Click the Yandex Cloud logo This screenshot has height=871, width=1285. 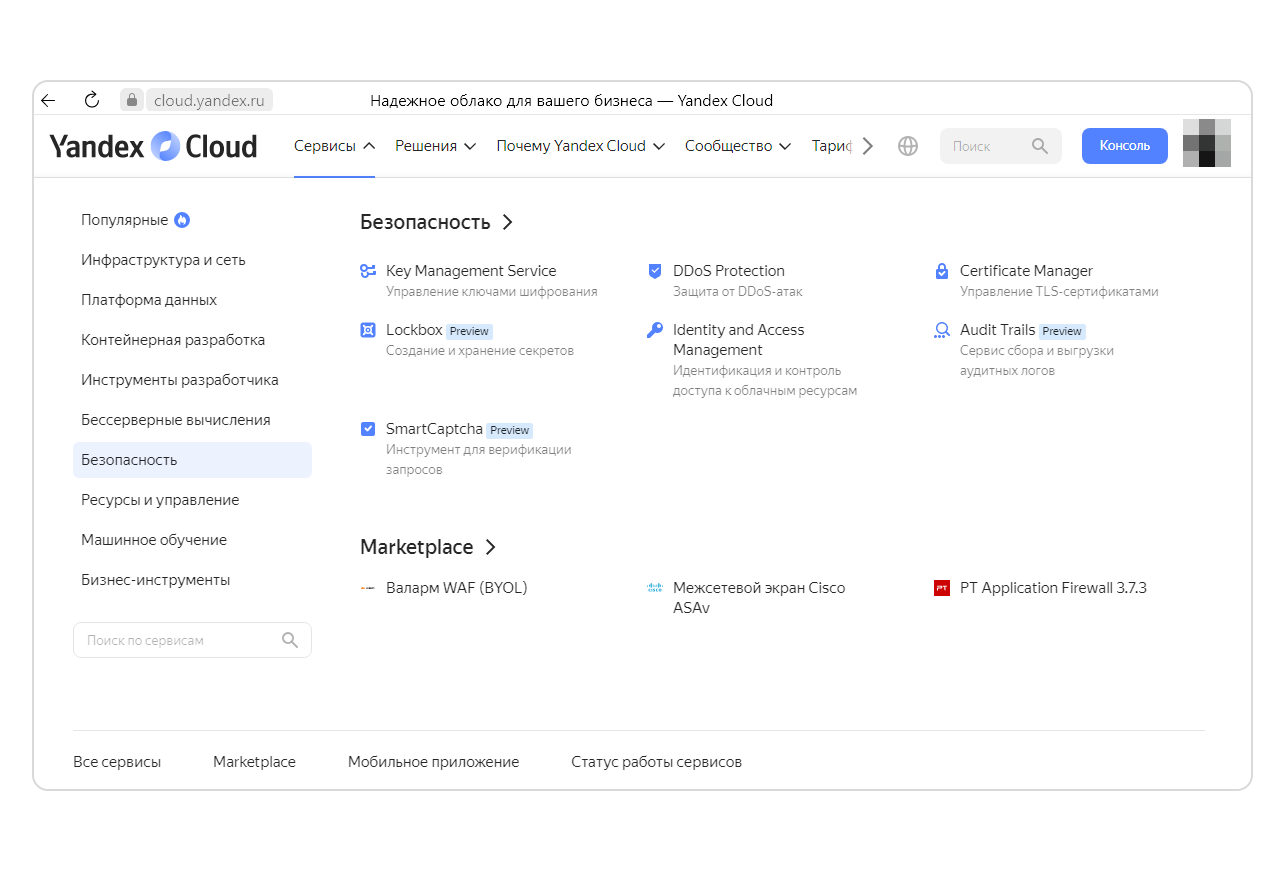[x=153, y=146]
